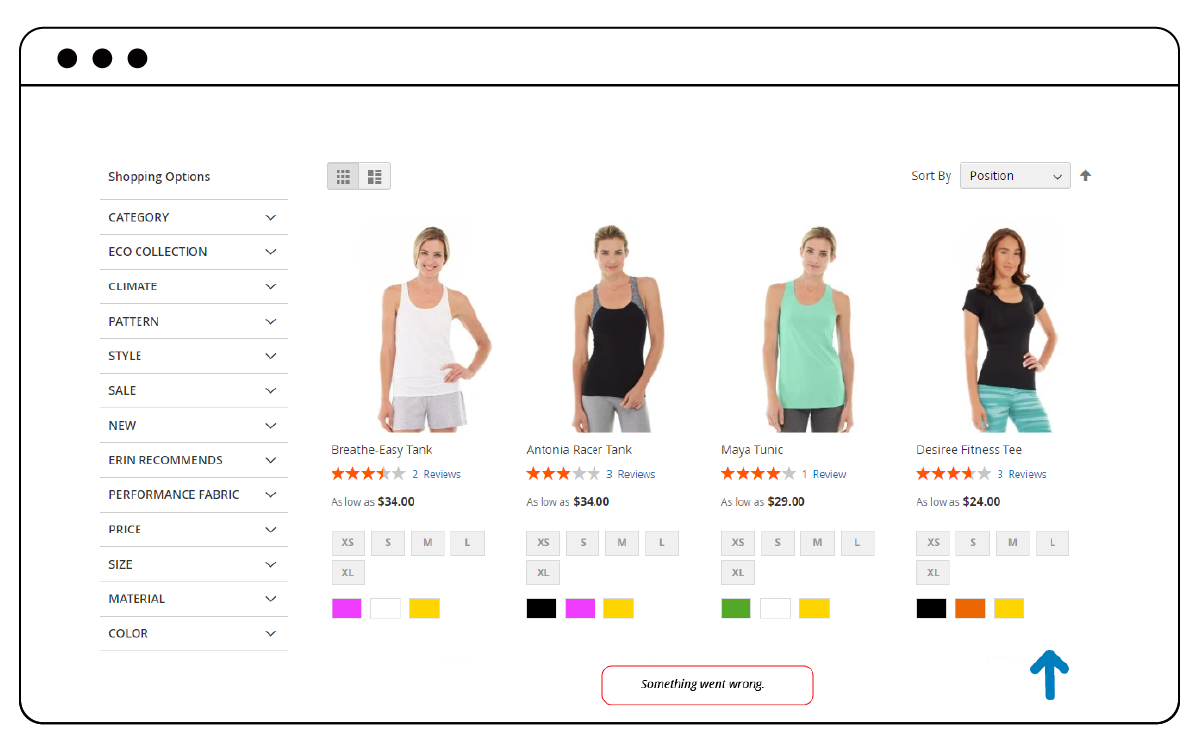
Task: Click the Maya Tunic star rating
Action: click(x=758, y=474)
